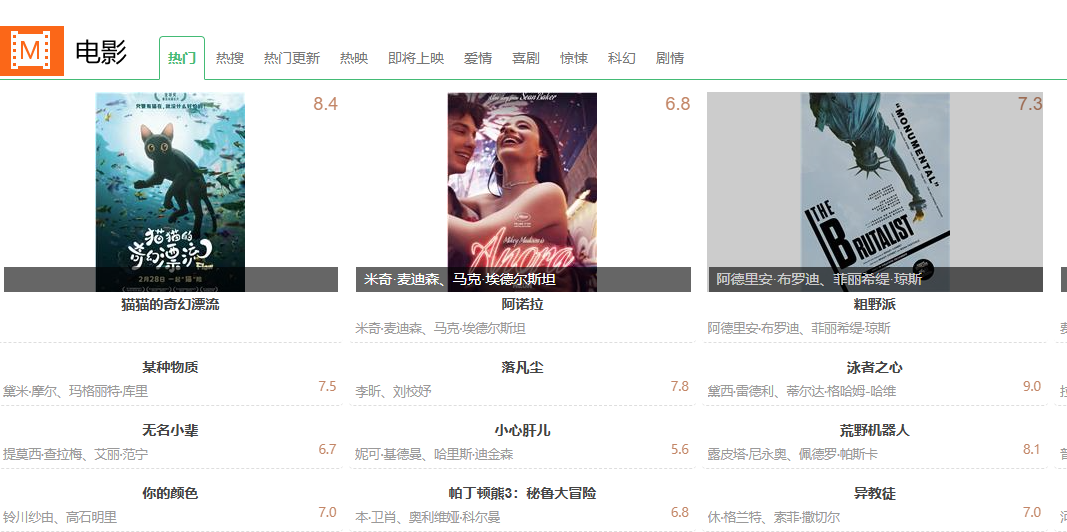This screenshot has width=1067, height=532.
Task: Click the 7.0 score beside 异教徒
Action: pos(1032,512)
